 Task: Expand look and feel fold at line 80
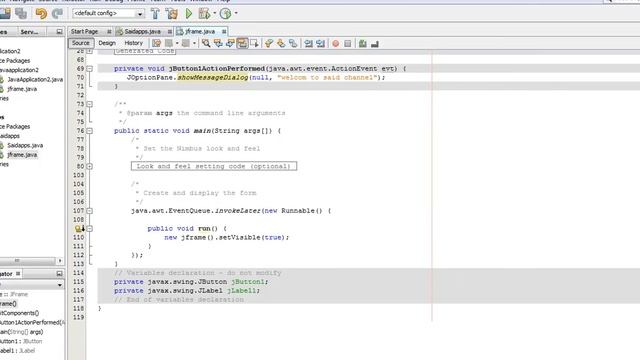89,167
